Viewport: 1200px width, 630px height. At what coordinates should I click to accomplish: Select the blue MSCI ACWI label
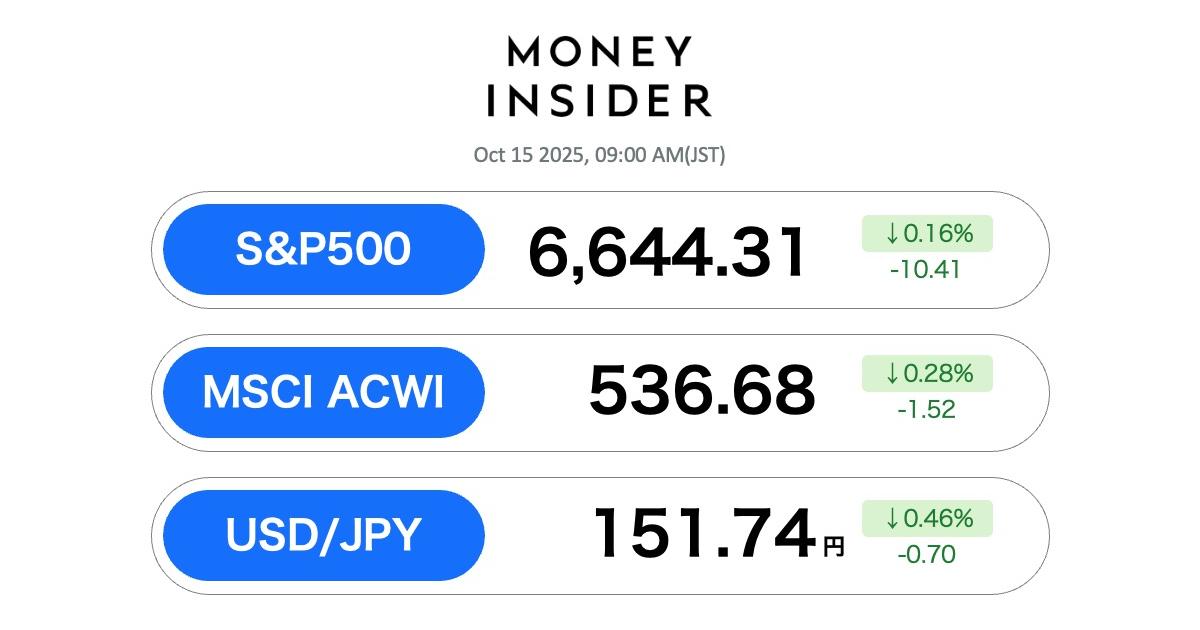pyautogui.click(x=323, y=392)
